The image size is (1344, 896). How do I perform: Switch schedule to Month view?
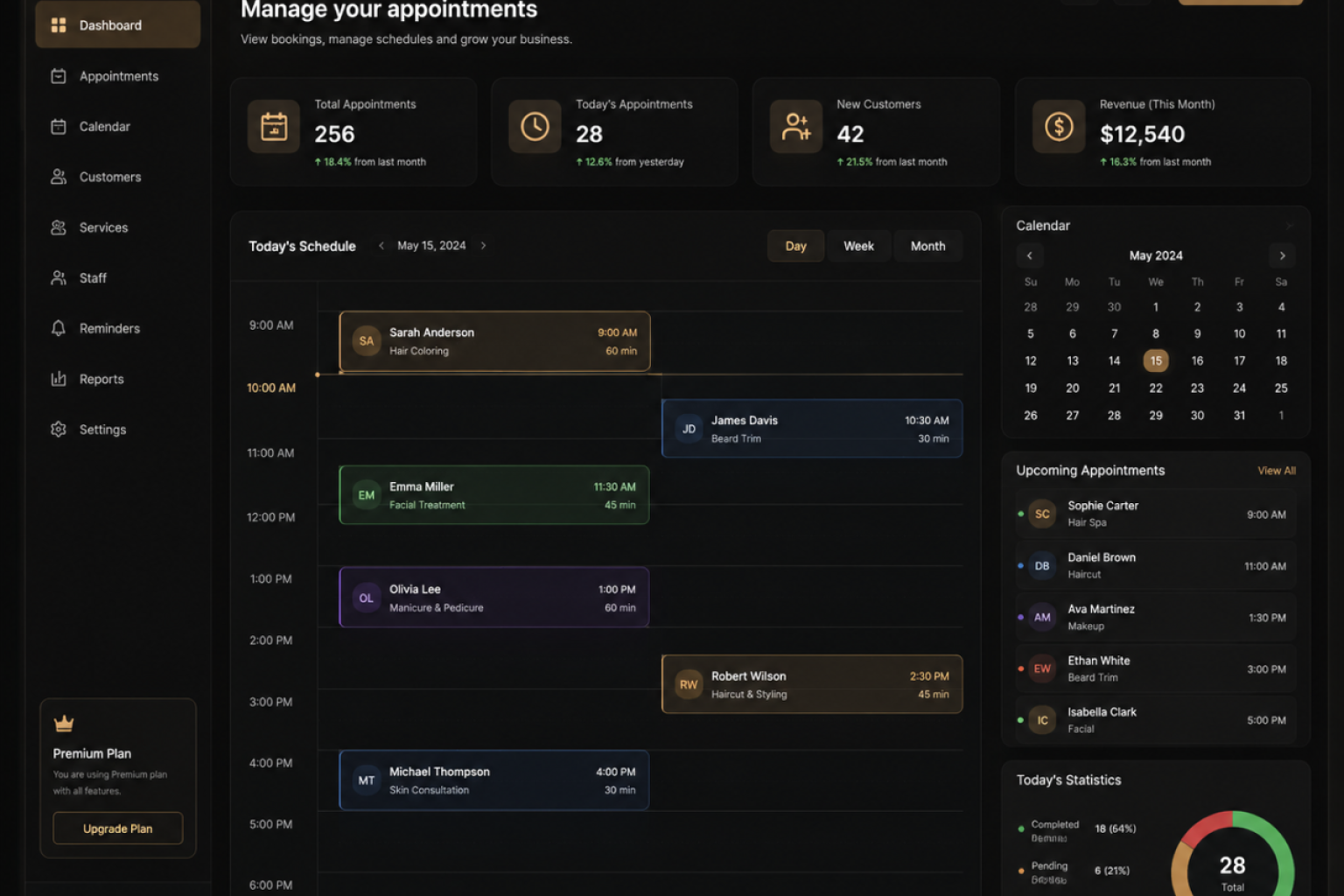[927, 246]
